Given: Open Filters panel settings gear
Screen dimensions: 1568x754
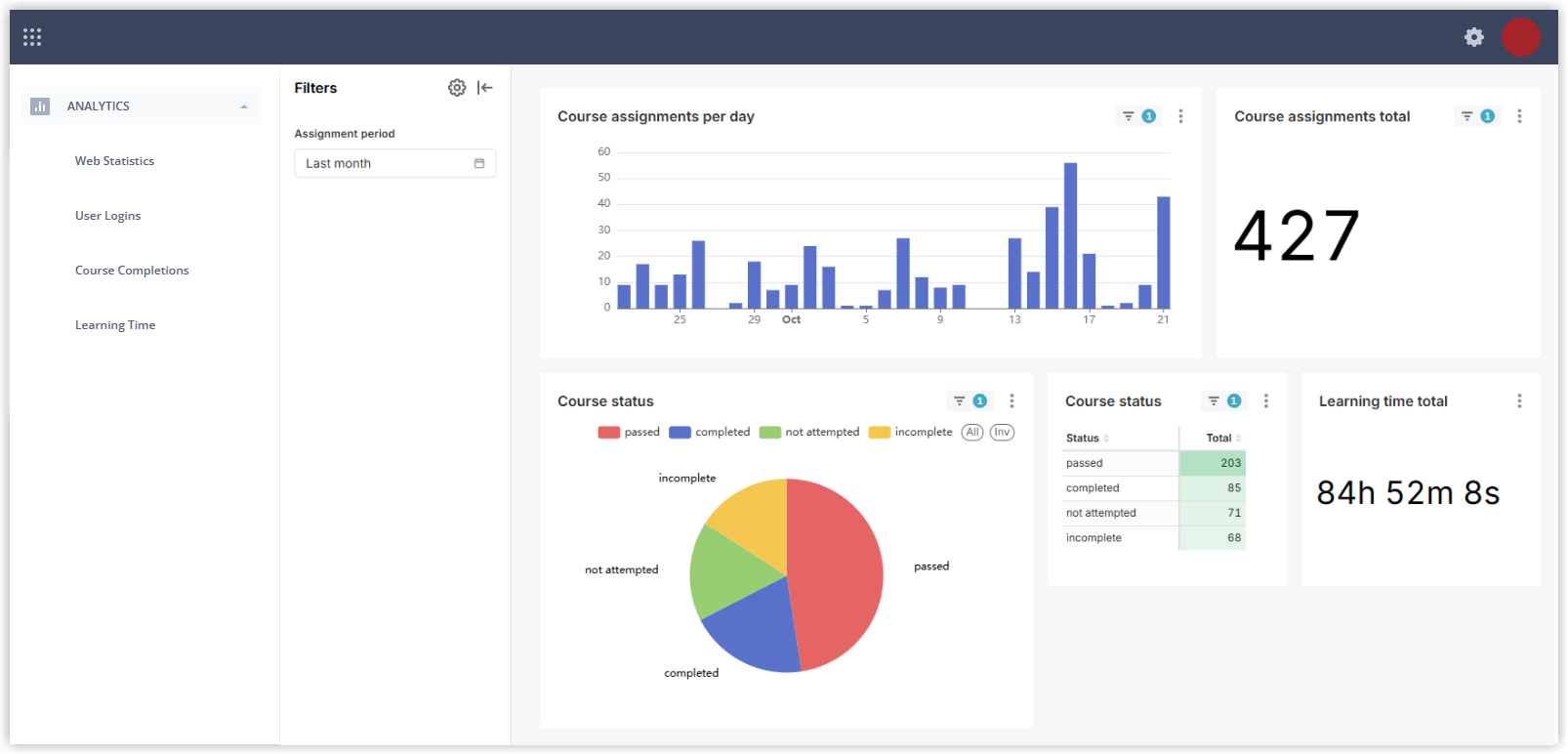Looking at the screenshot, I should tap(457, 88).
